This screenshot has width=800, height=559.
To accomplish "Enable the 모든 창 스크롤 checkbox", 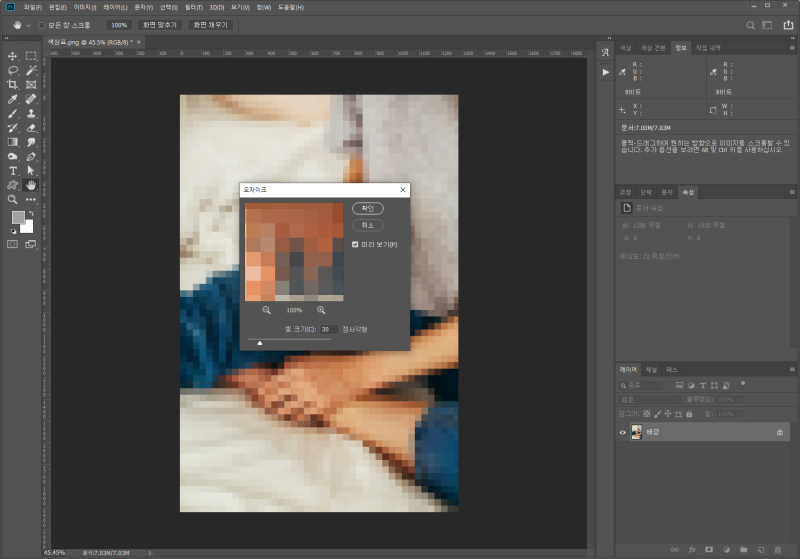I will click(x=42, y=25).
